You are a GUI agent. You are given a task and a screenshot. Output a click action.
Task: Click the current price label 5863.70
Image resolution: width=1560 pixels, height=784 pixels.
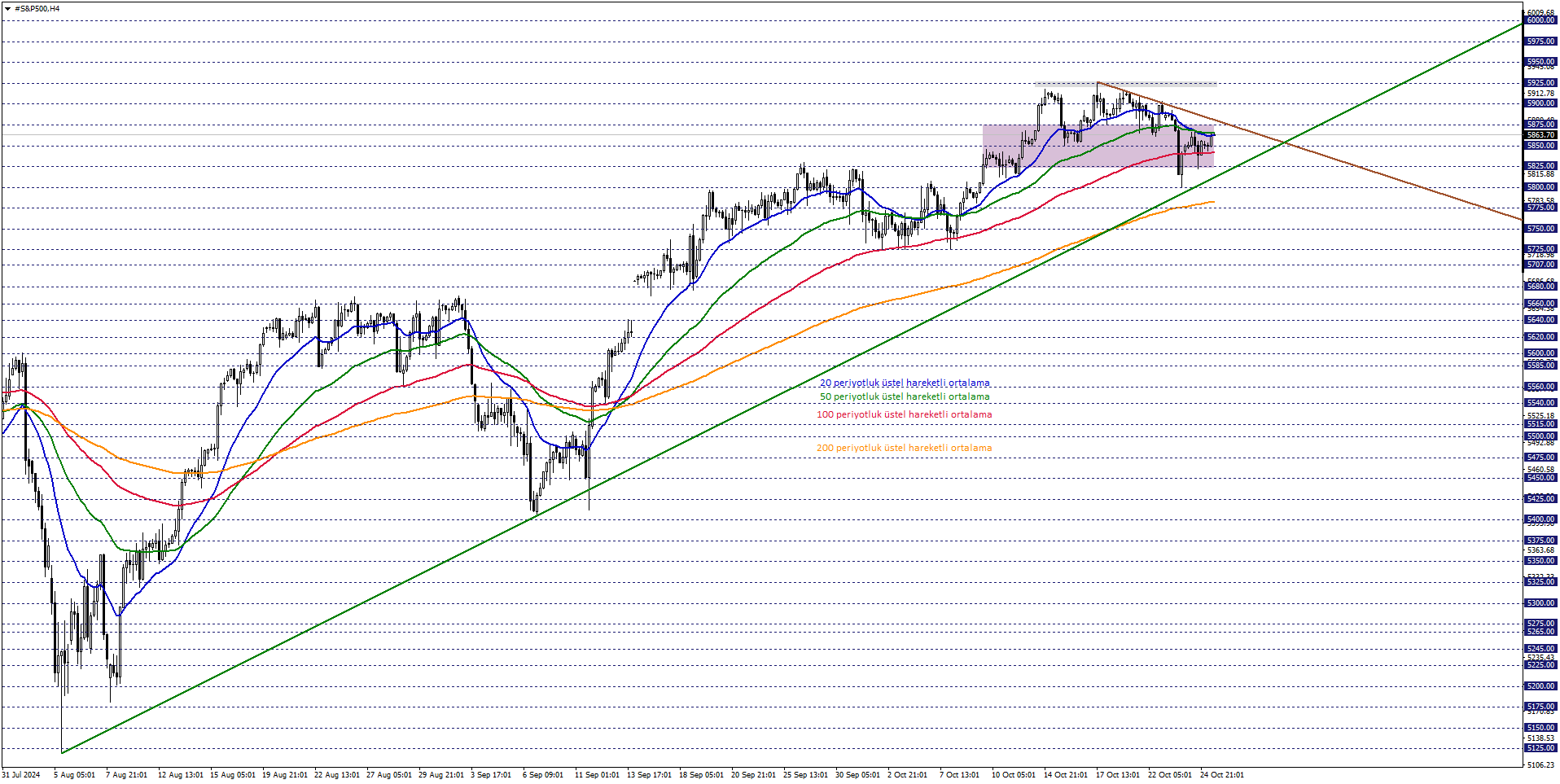point(1540,135)
